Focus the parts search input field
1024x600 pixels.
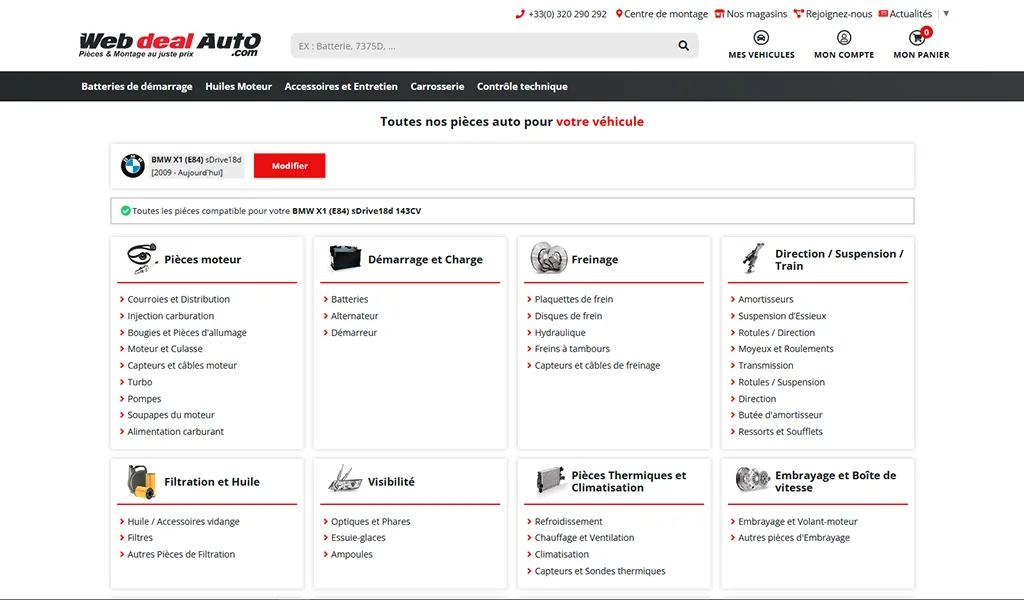pos(480,45)
